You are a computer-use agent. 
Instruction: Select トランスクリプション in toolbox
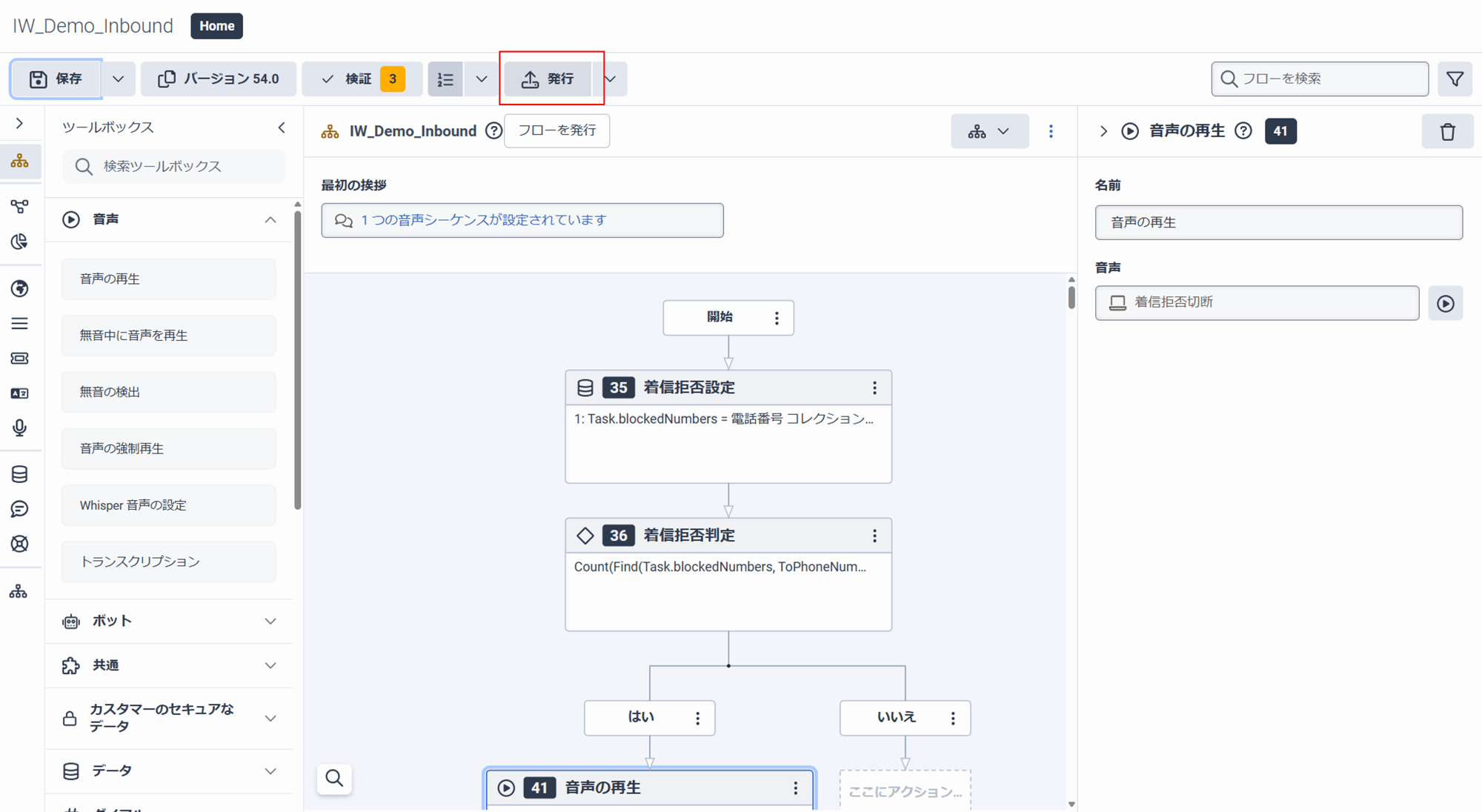pos(169,562)
